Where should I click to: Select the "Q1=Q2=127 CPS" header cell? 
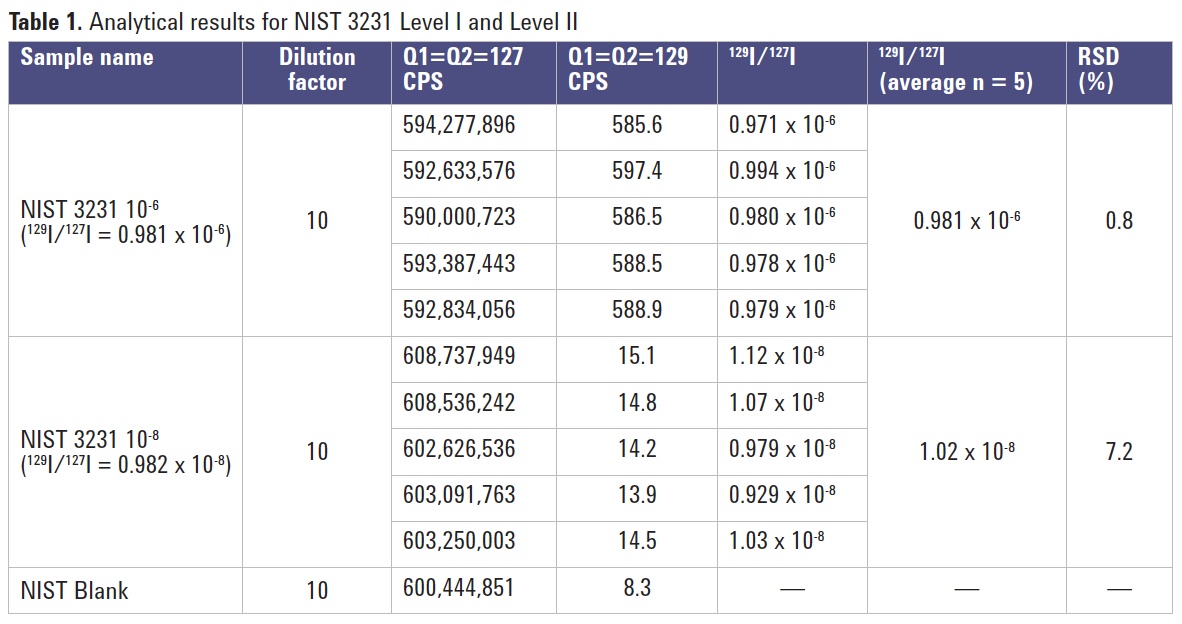tap(456, 70)
